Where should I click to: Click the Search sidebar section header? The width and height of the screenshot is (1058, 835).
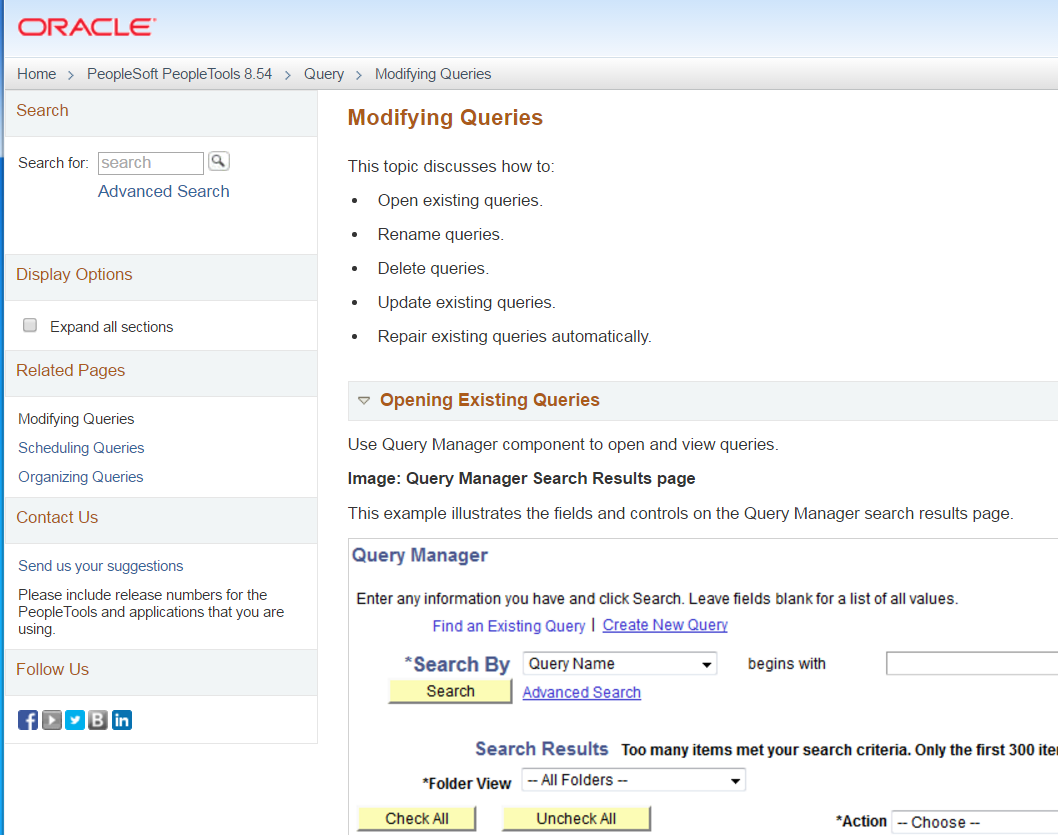161,111
